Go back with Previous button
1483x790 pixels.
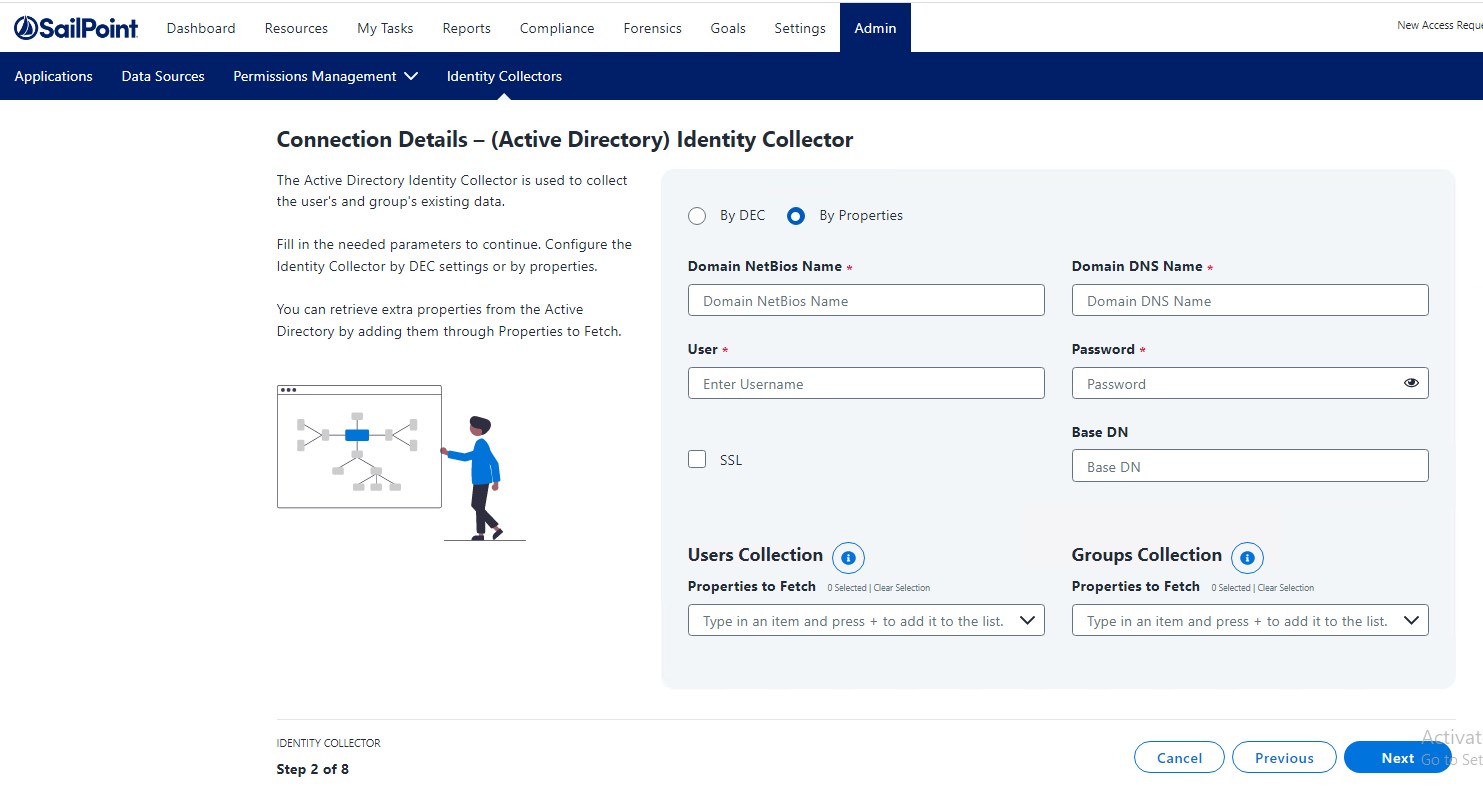(x=1284, y=758)
